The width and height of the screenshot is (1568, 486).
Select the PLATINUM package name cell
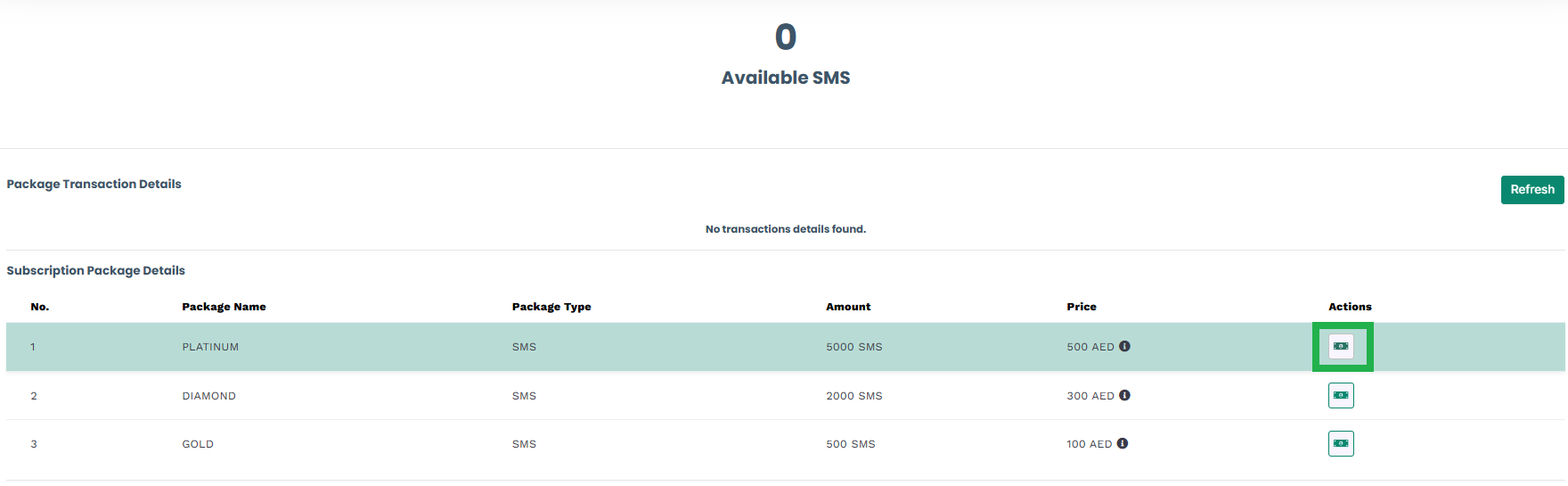tap(210, 347)
